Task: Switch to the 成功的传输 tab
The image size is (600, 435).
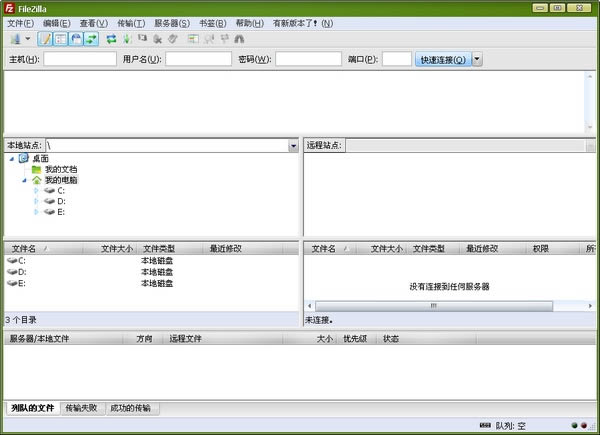Action: (x=130, y=408)
